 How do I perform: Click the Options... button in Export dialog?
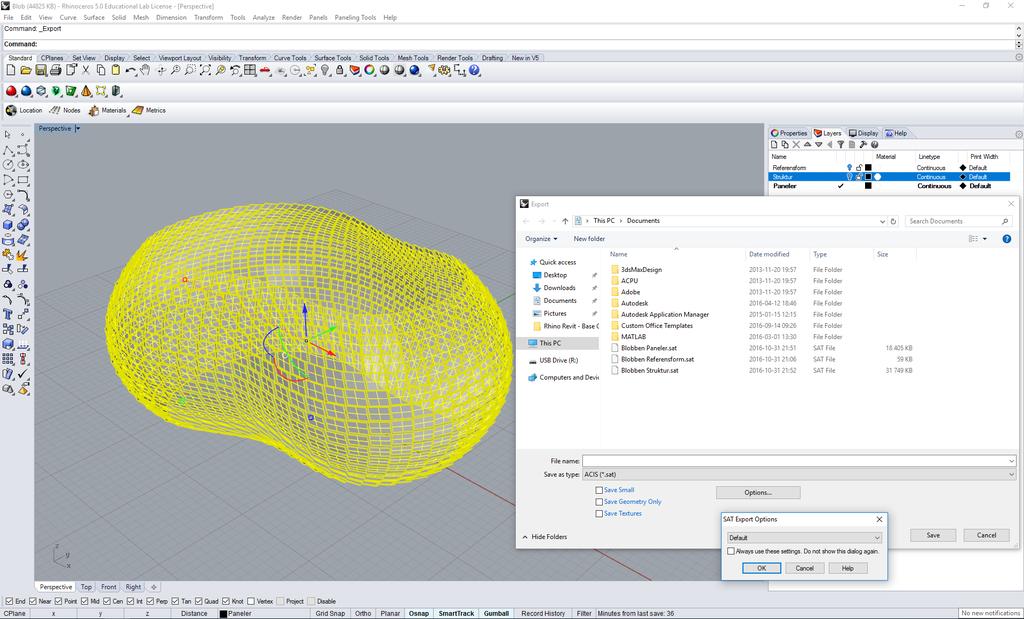point(758,492)
